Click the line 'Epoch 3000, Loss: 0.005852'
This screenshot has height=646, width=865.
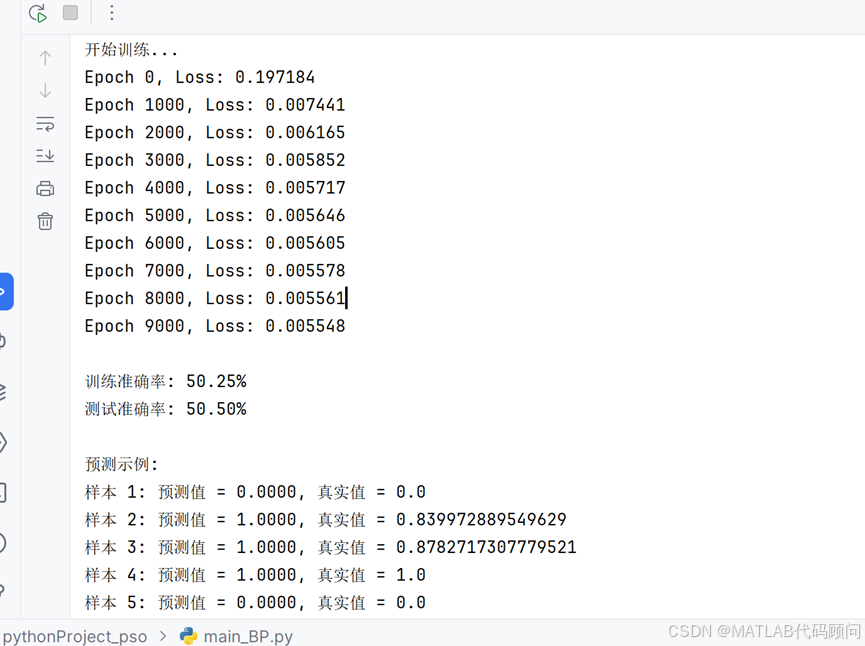[x=215, y=160]
